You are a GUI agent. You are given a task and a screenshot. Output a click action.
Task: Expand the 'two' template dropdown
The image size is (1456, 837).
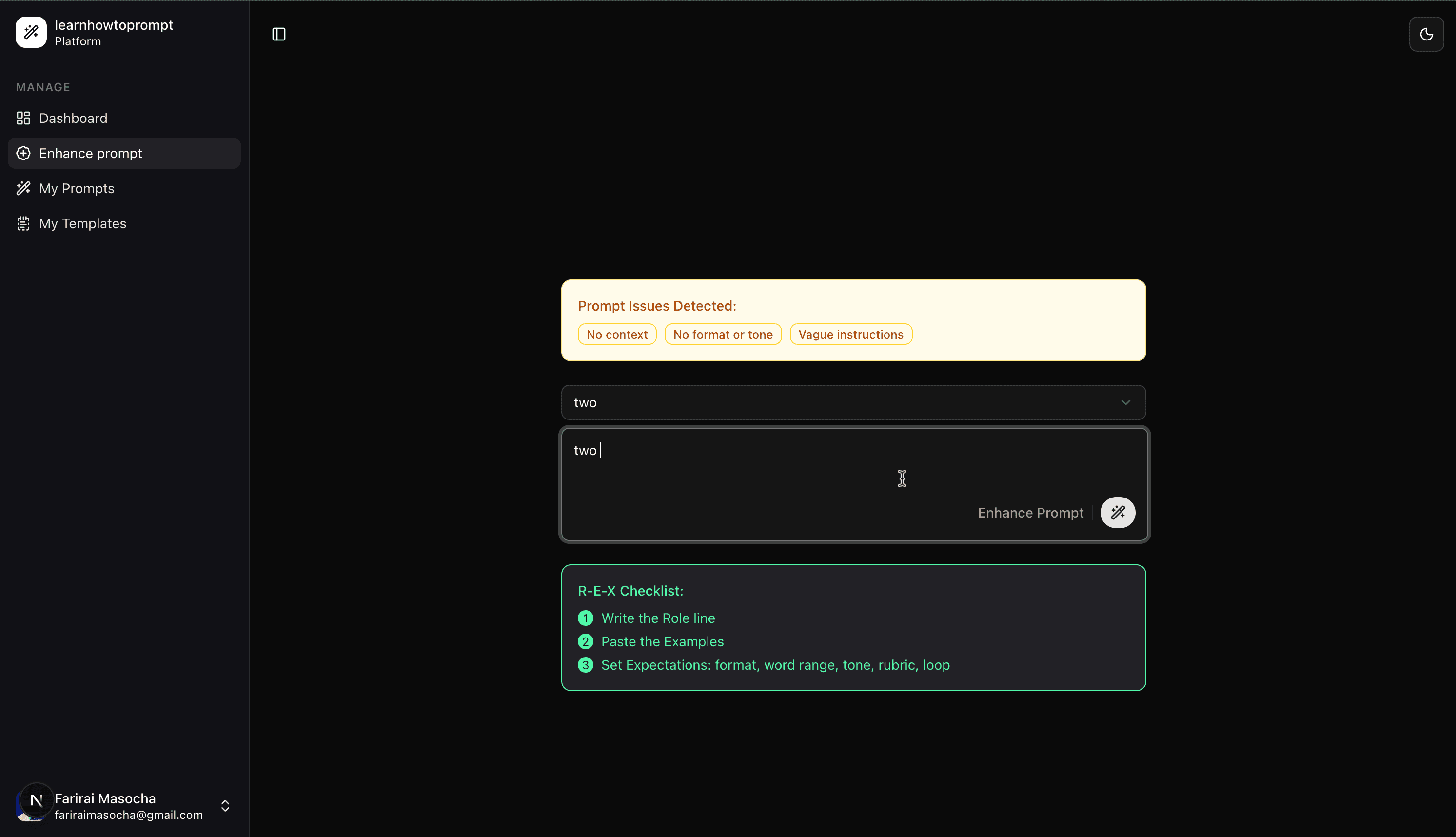coord(853,402)
